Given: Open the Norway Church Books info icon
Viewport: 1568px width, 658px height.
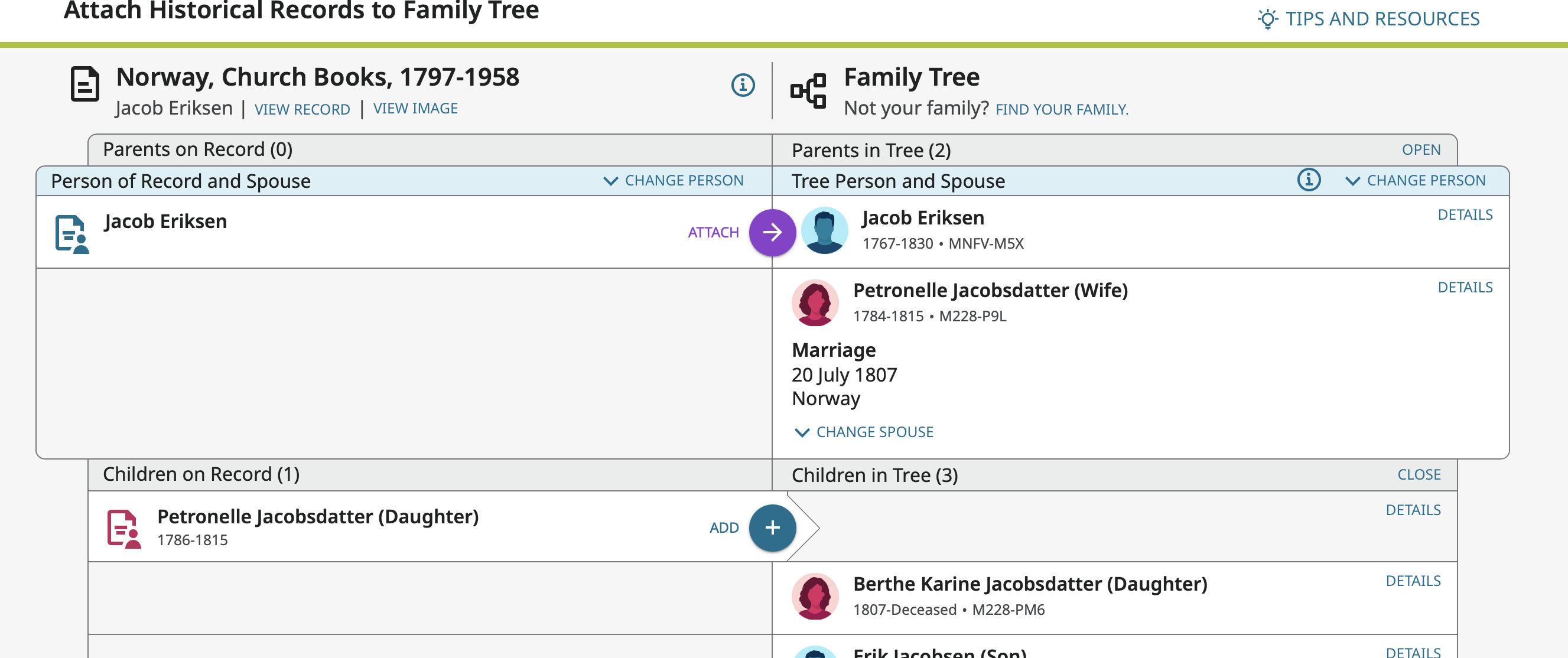Looking at the screenshot, I should click(x=743, y=85).
